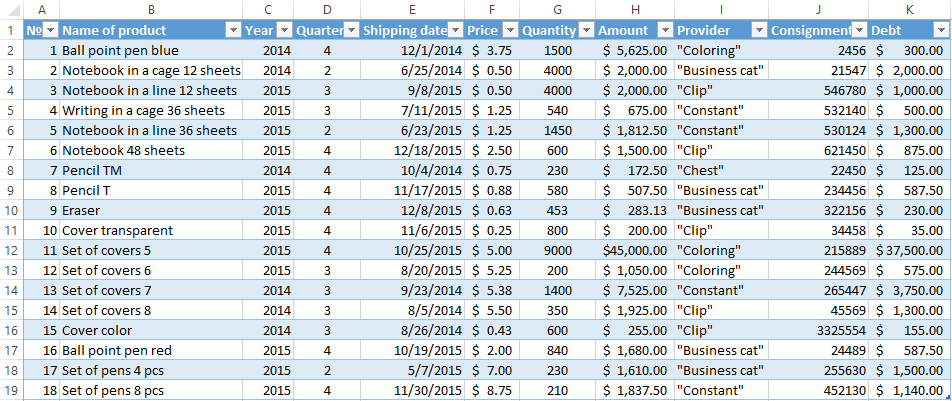Viewport: 952px width, 401px height.
Task: Open the Provider column filter dropdown
Action: point(759,31)
